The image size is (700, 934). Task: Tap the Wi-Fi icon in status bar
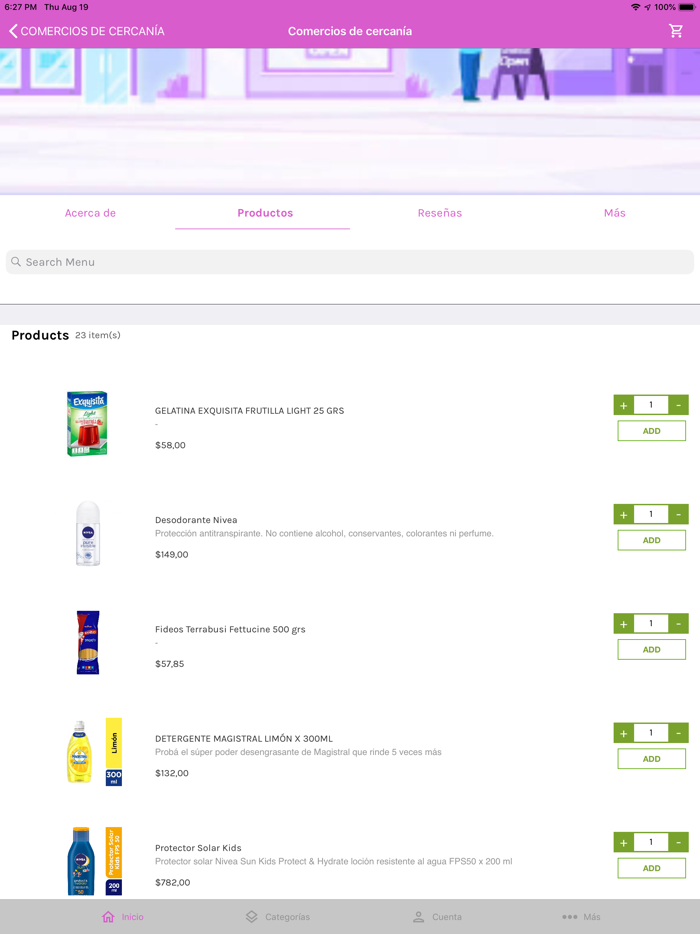point(636,7)
